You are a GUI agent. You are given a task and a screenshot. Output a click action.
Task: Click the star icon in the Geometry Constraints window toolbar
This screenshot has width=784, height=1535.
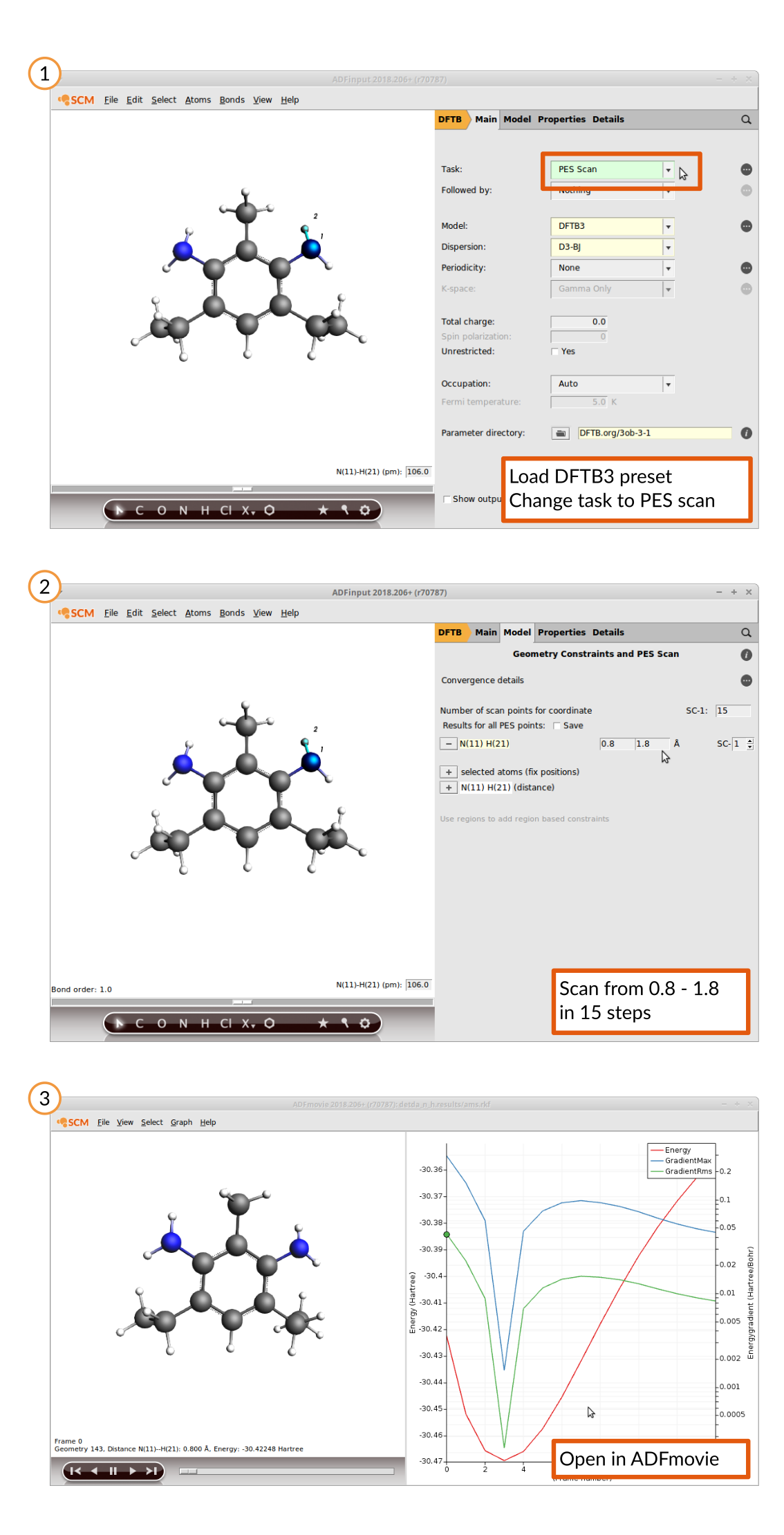pyautogui.click(x=323, y=1023)
